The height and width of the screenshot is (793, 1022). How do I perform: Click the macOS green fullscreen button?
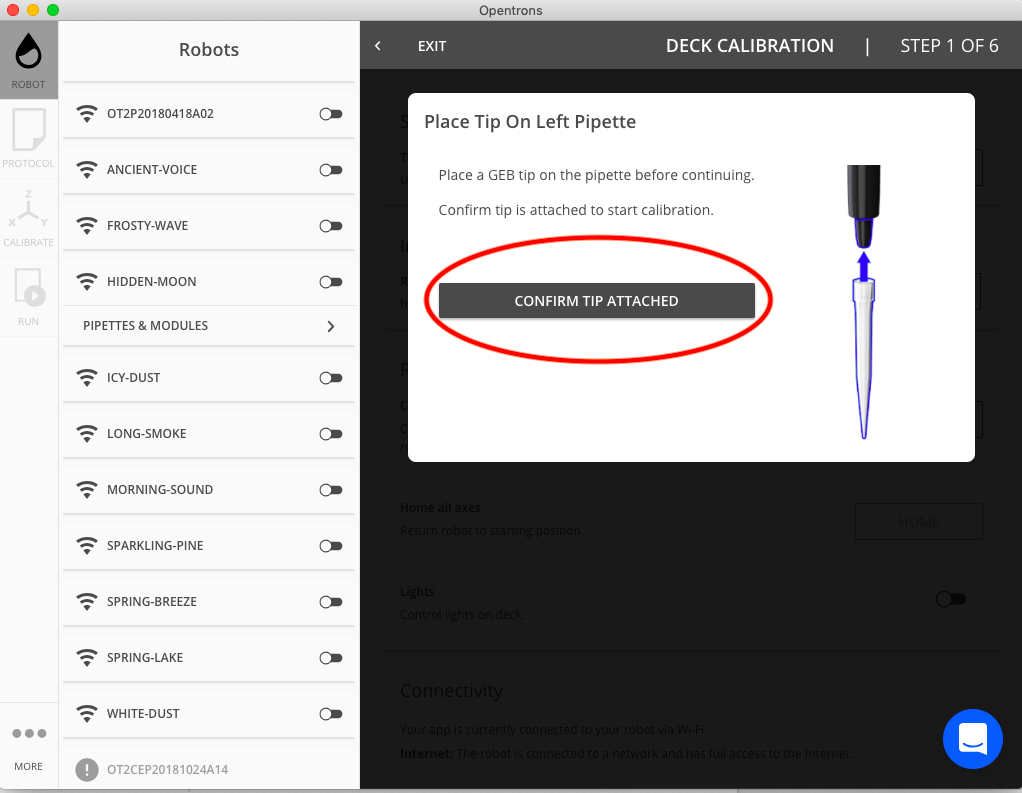pos(53,10)
